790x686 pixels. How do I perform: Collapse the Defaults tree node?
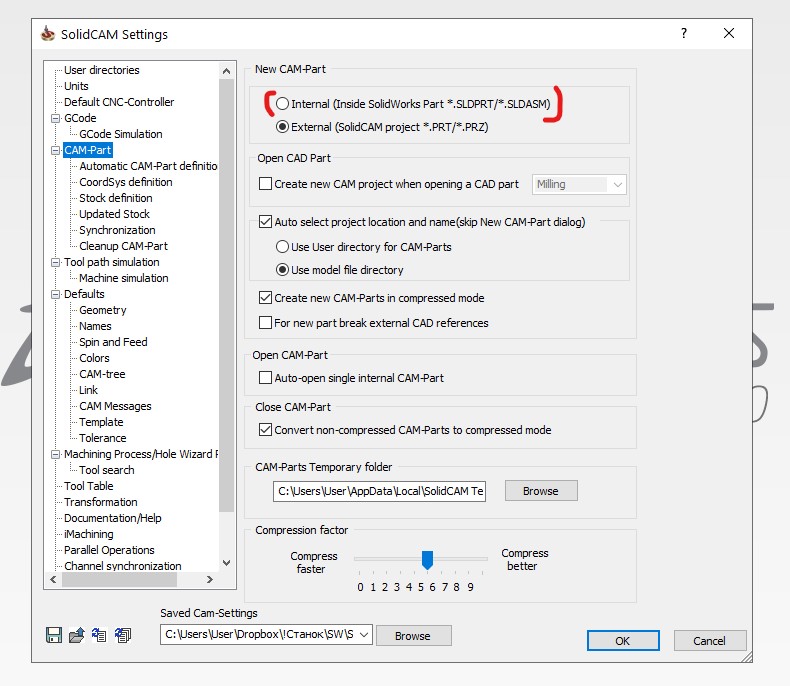point(55,294)
